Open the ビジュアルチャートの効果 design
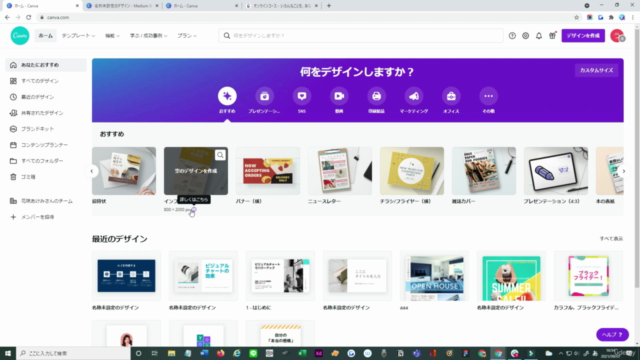This screenshot has height=360, width=640. (203, 276)
